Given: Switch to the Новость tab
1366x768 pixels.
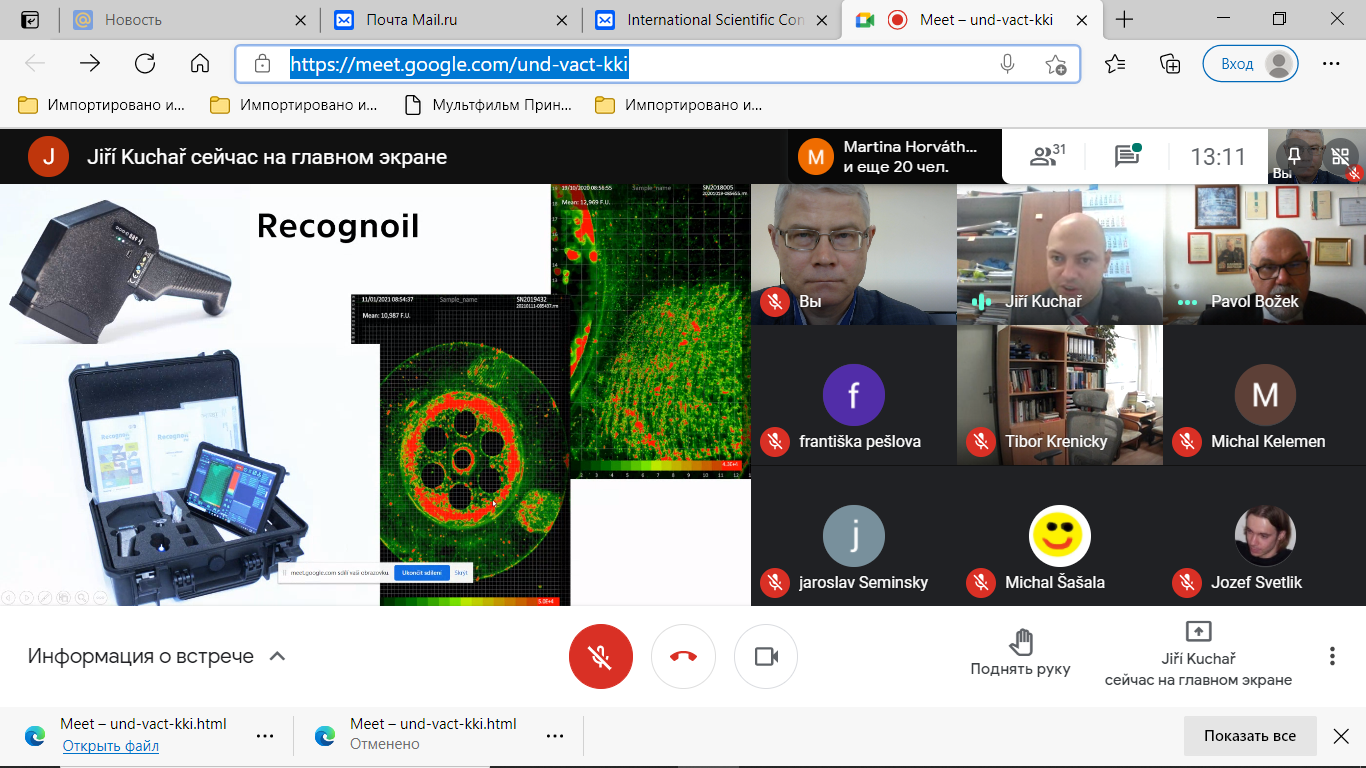Looking at the screenshot, I should pyautogui.click(x=190, y=20).
